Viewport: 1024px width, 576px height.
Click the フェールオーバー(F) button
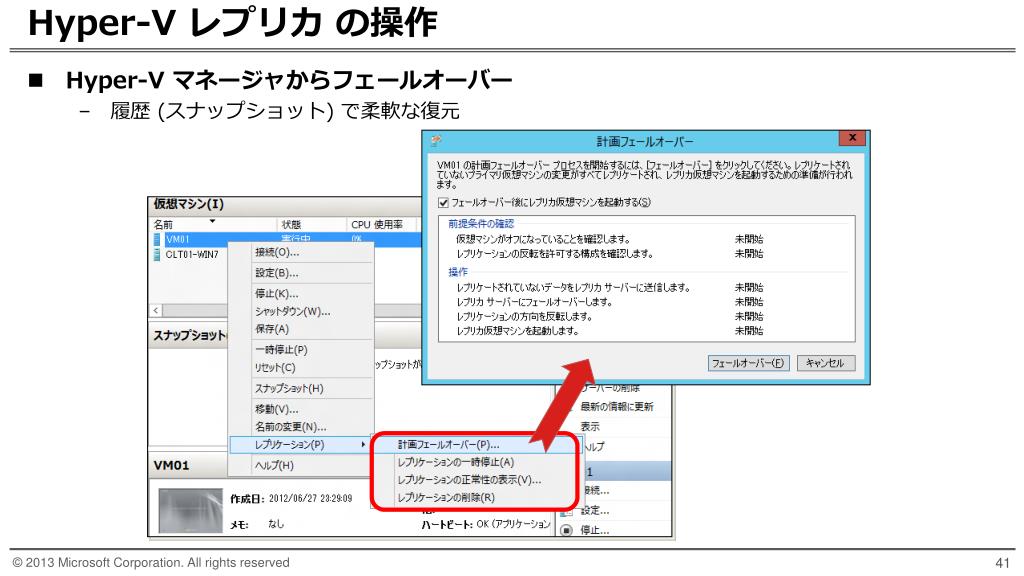(x=748, y=363)
